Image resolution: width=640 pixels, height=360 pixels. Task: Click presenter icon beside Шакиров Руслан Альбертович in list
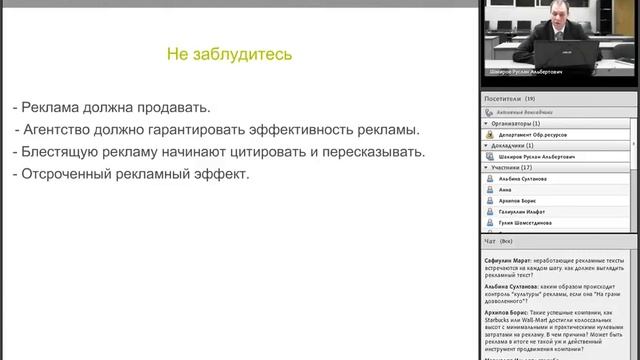[490, 157]
